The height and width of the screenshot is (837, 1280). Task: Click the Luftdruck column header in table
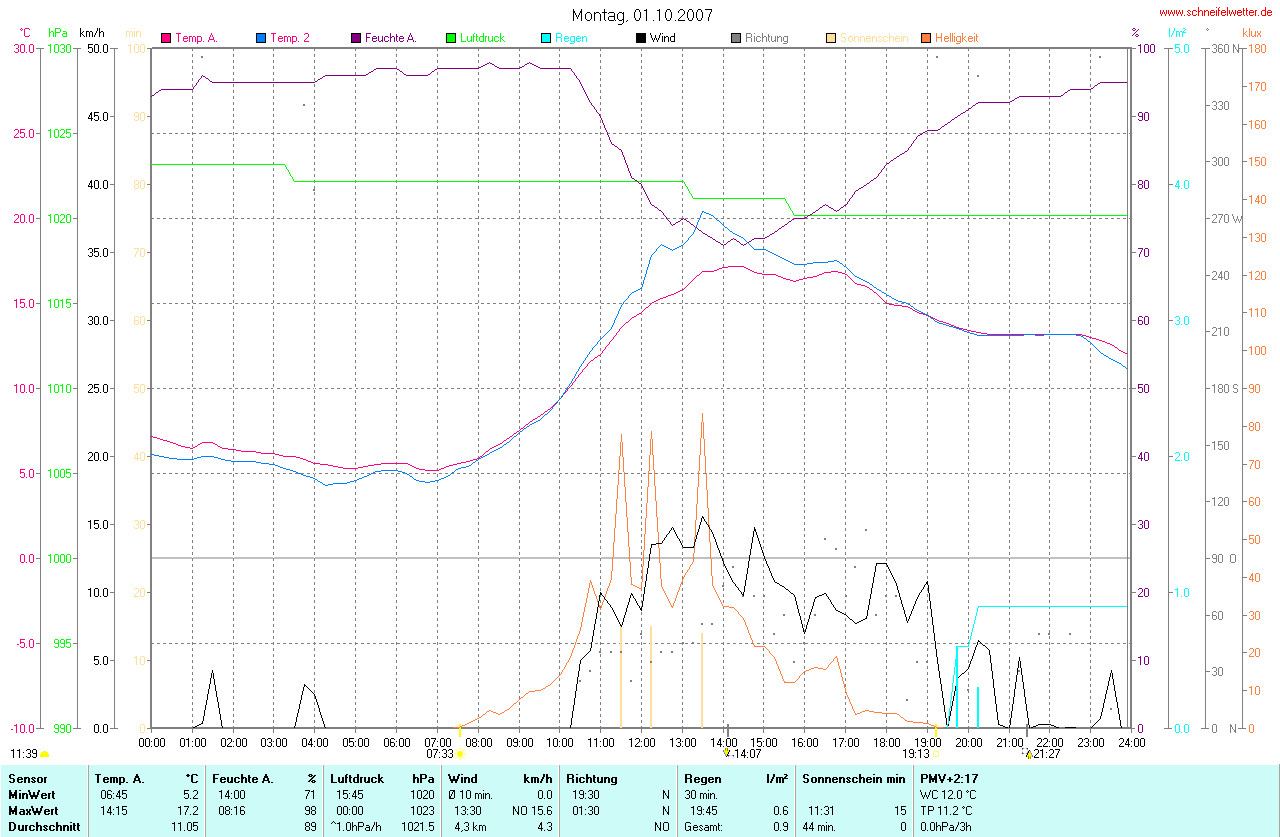[358, 778]
